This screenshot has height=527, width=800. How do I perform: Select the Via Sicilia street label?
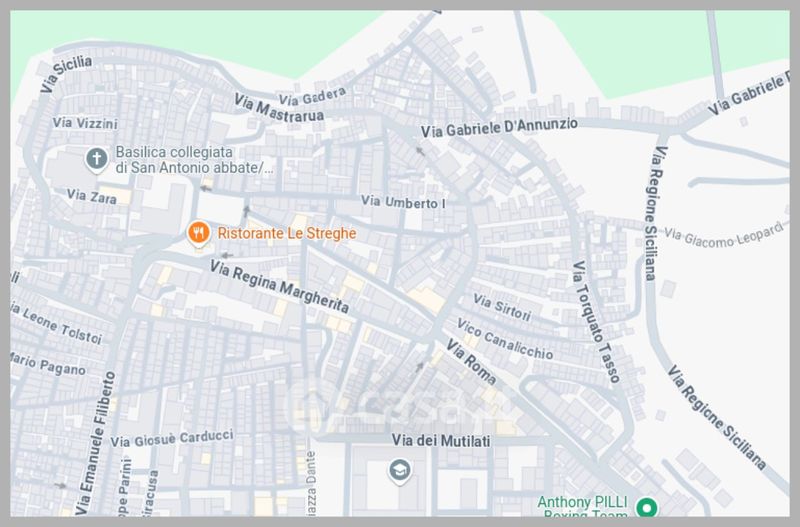tap(66, 74)
